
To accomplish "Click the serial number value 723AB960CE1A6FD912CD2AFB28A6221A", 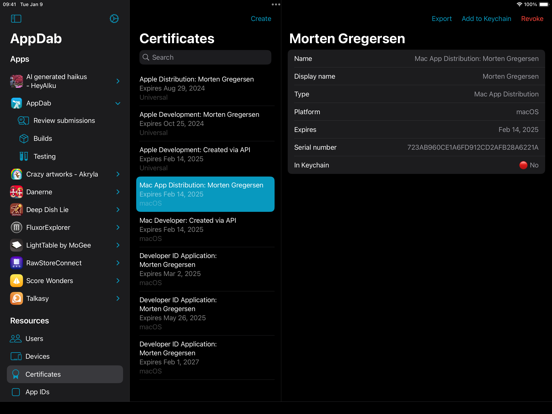I will (473, 148).
